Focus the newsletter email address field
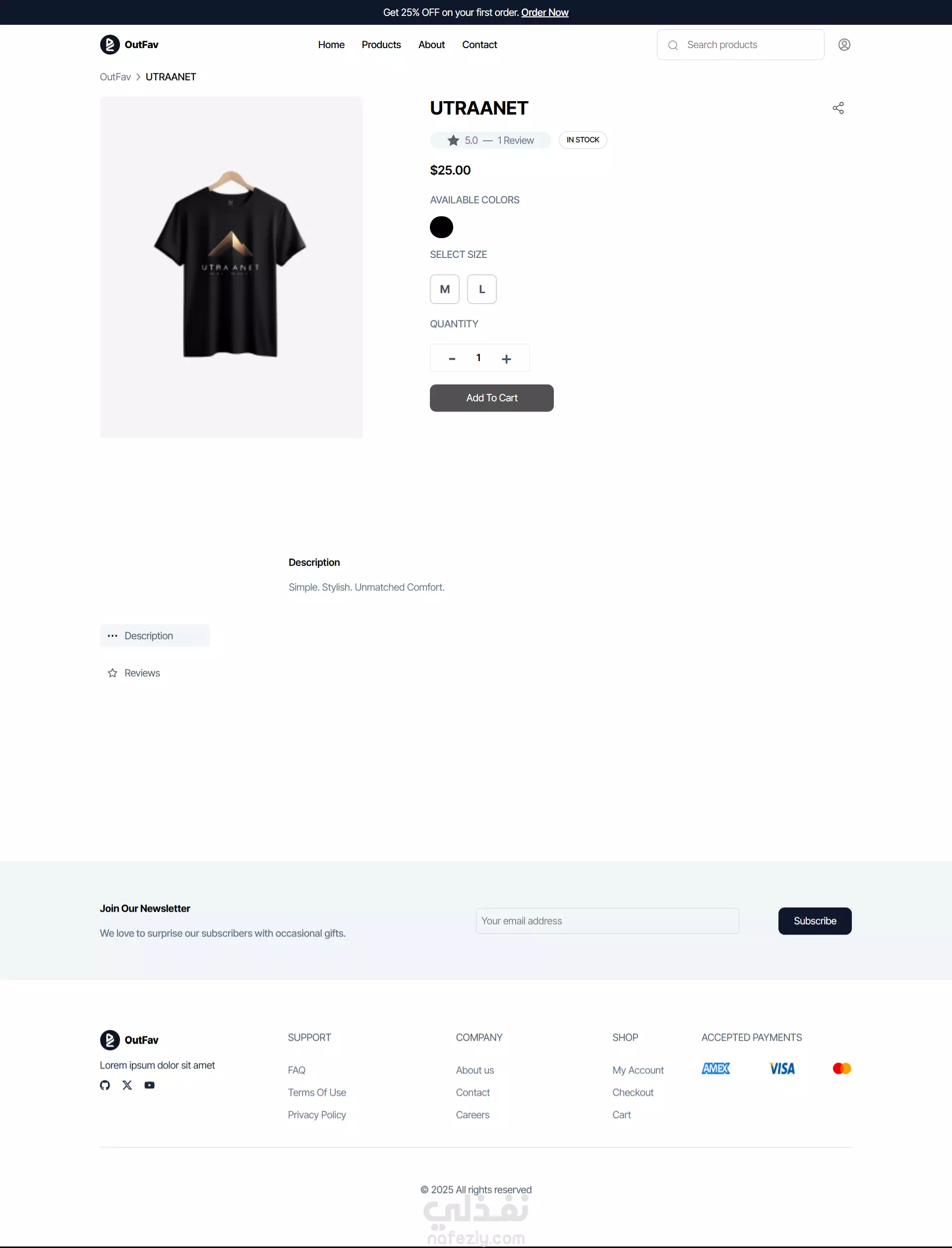952x1248 pixels. (607, 921)
